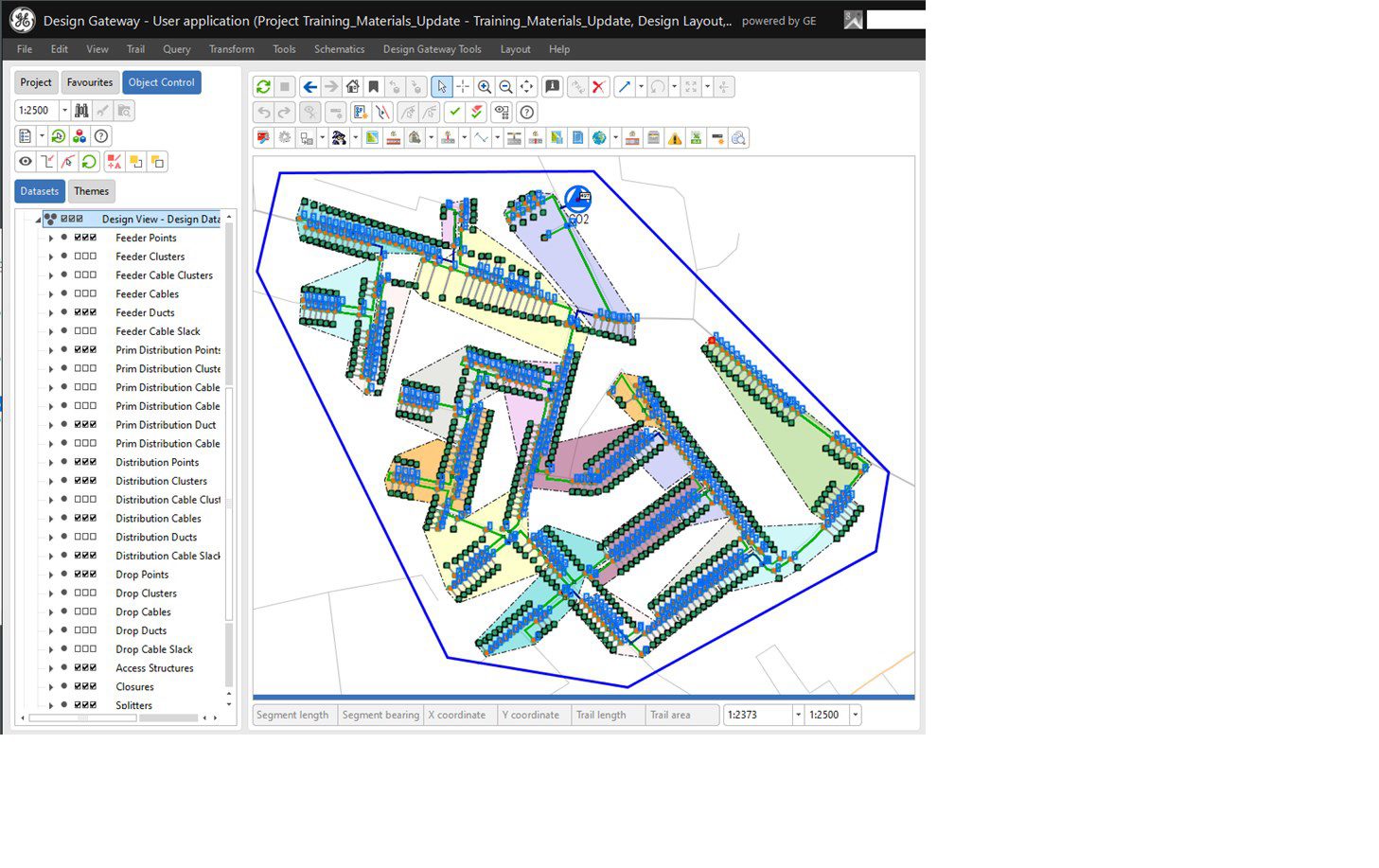
Task: Activate the Select pointer tool
Action: [441, 87]
